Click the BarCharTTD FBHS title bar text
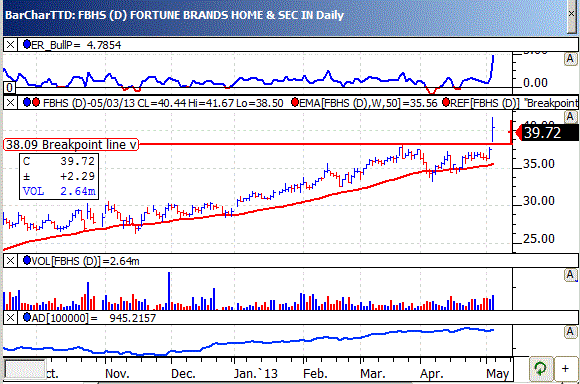 (174, 15)
